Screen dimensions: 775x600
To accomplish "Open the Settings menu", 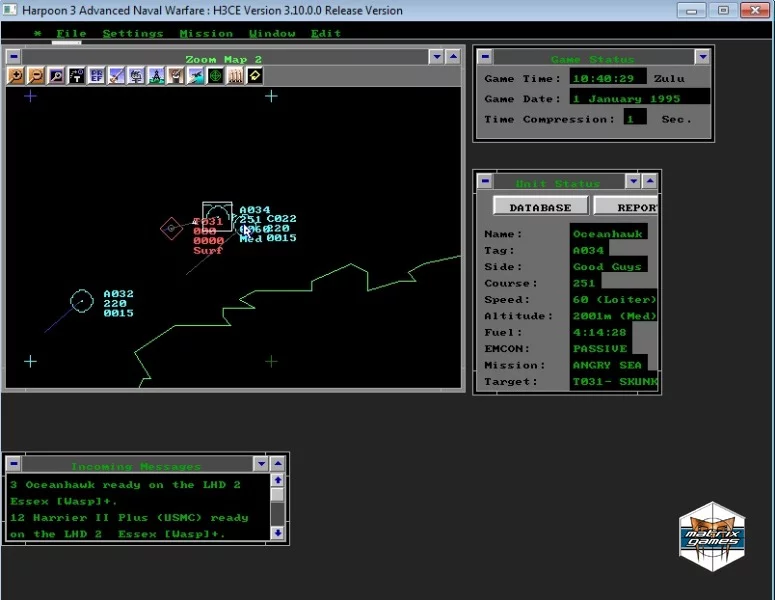I will [x=132, y=33].
